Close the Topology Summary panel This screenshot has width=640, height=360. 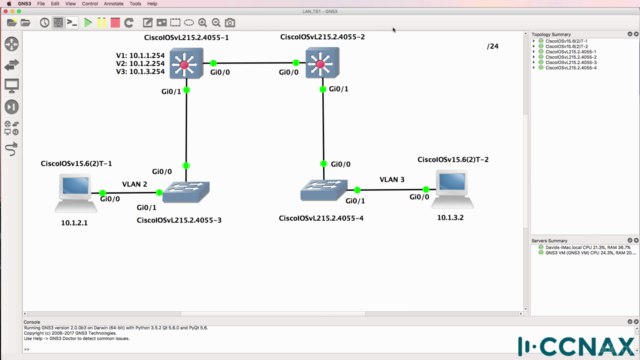pos(636,34)
